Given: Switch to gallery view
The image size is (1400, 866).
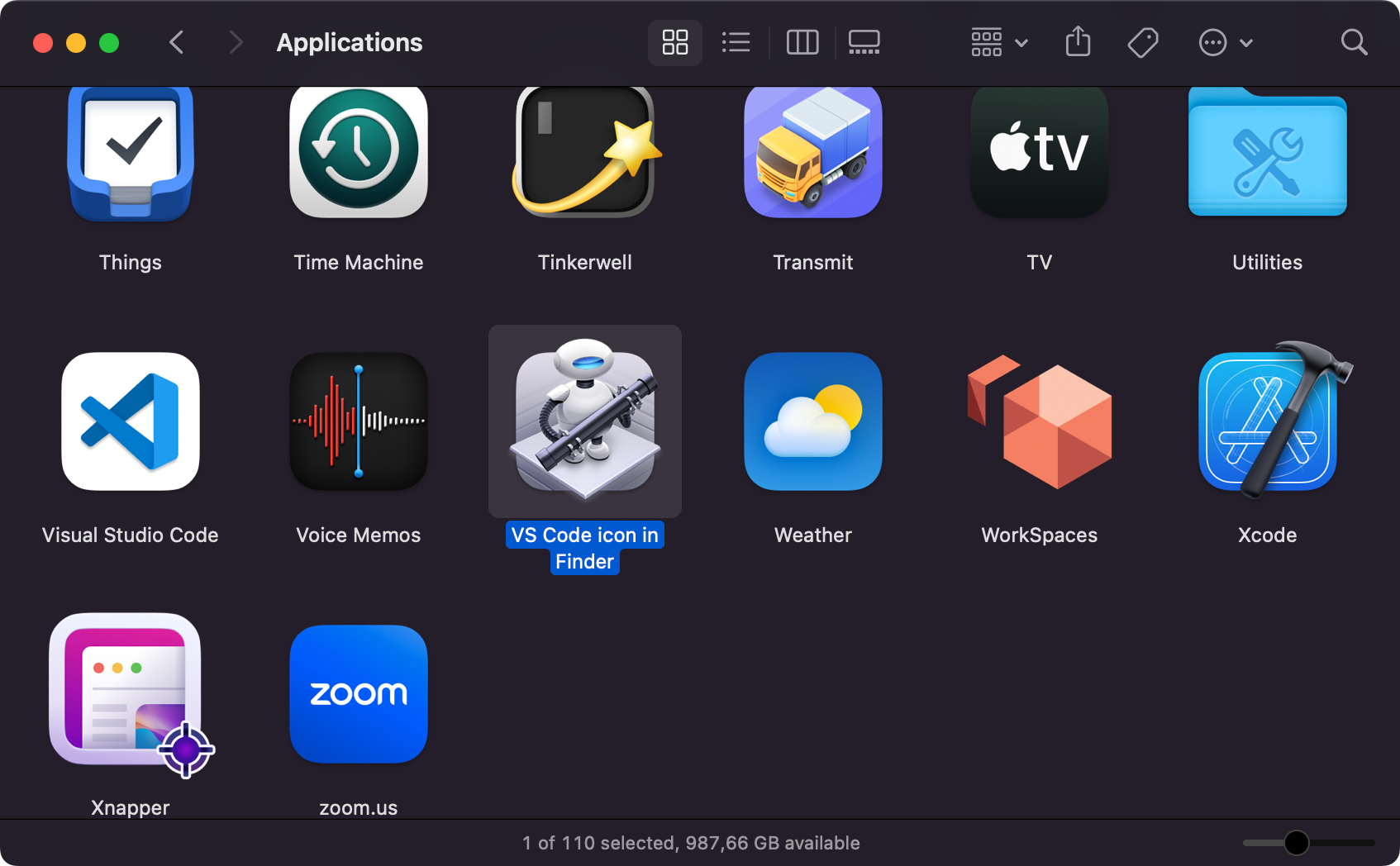Looking at the screenshot, I should [x=864, y=42].
